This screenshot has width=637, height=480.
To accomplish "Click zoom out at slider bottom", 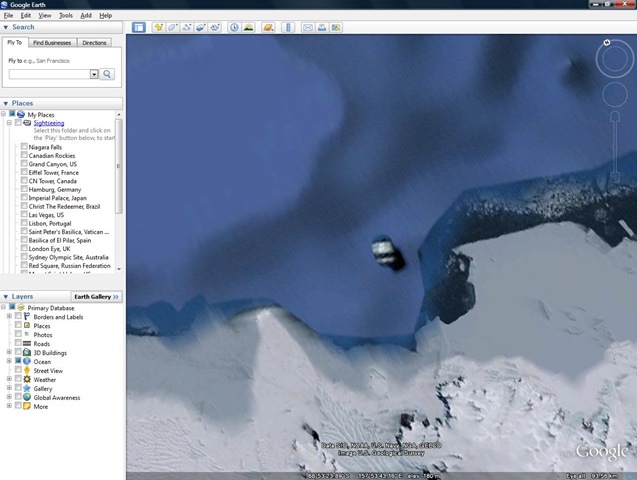I will click(615, 177).
